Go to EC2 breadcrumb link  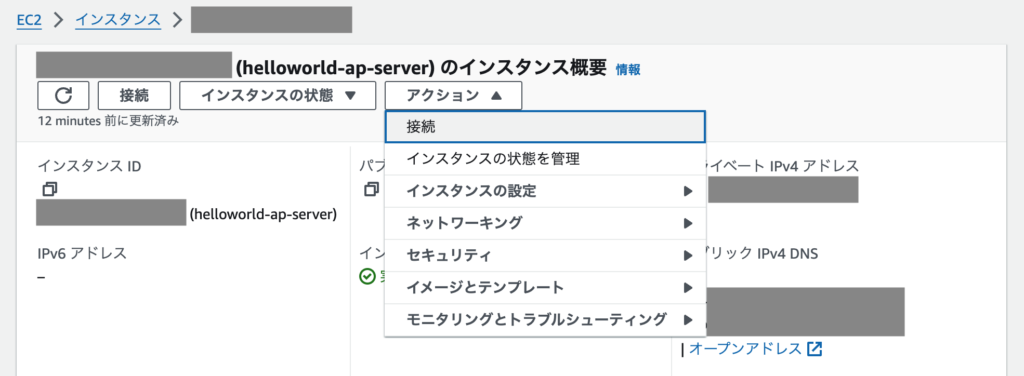click(29, 20)
